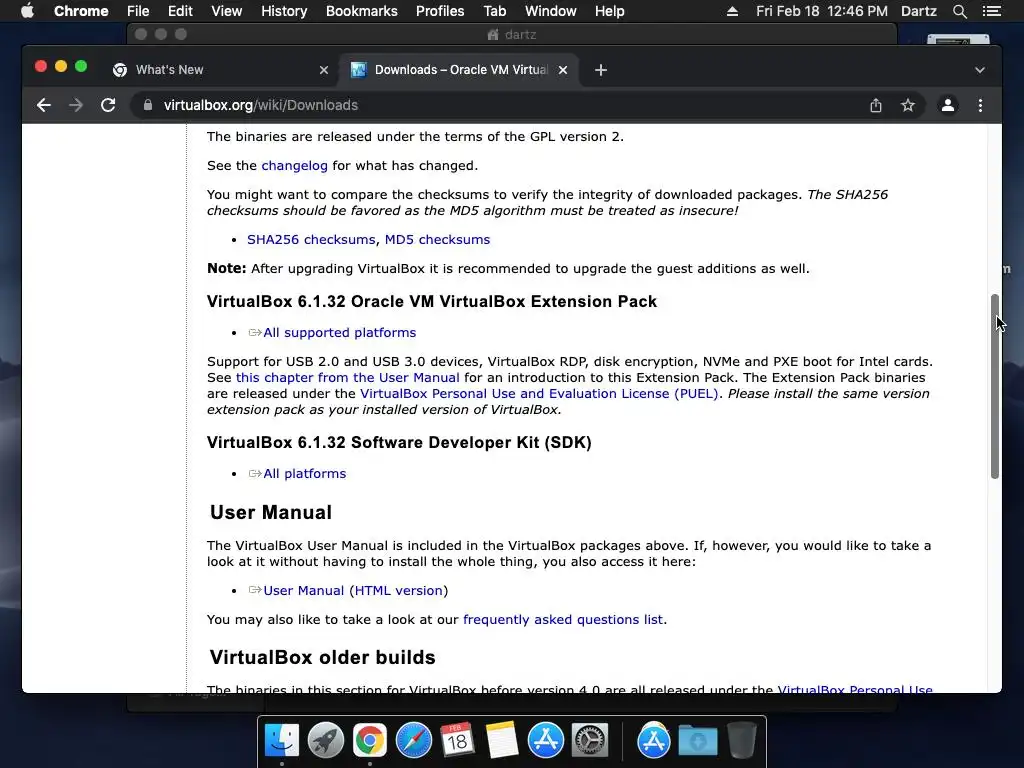Click the 'User Manual' heading

click(x=271, y=512)
